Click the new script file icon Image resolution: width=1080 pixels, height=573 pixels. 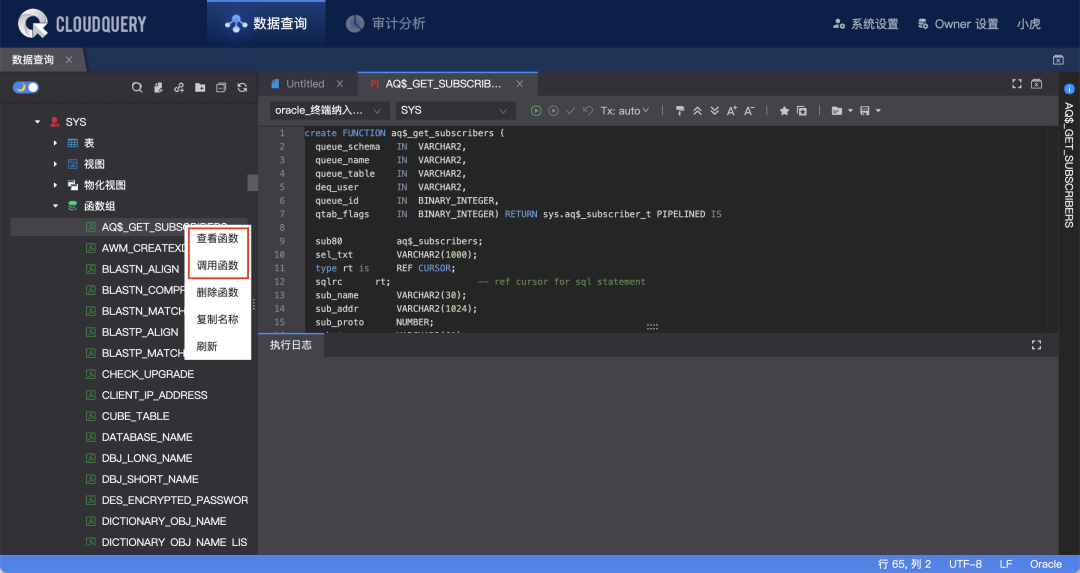158,87
